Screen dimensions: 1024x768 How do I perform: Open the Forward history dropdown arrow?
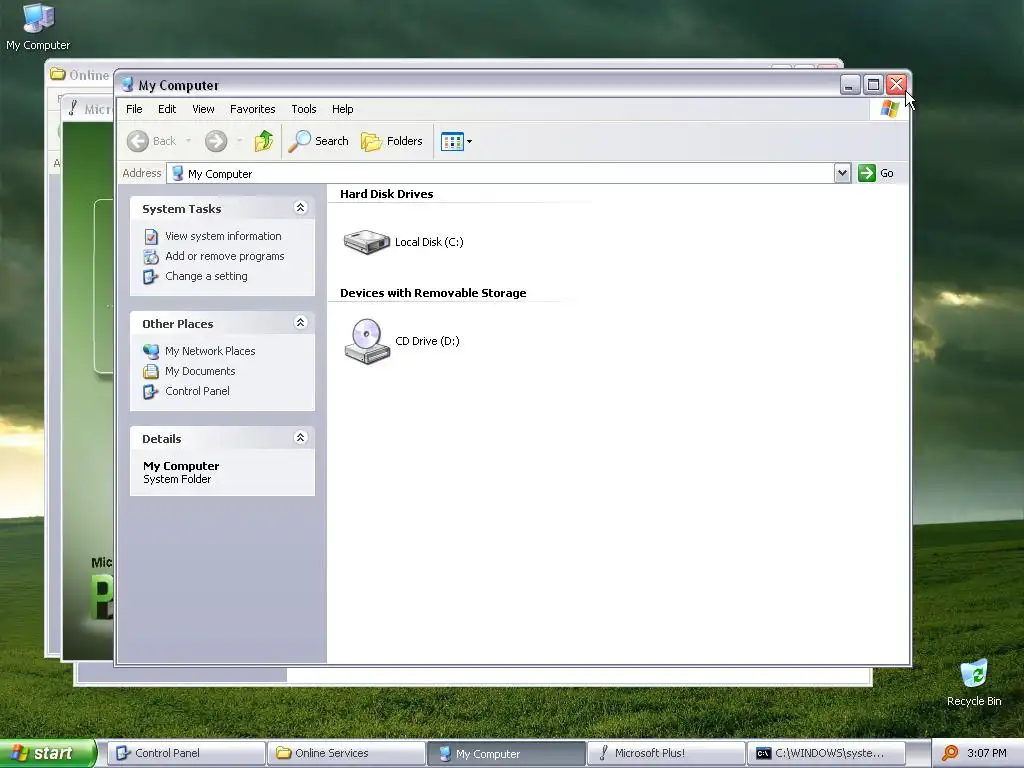click(239, 141)
